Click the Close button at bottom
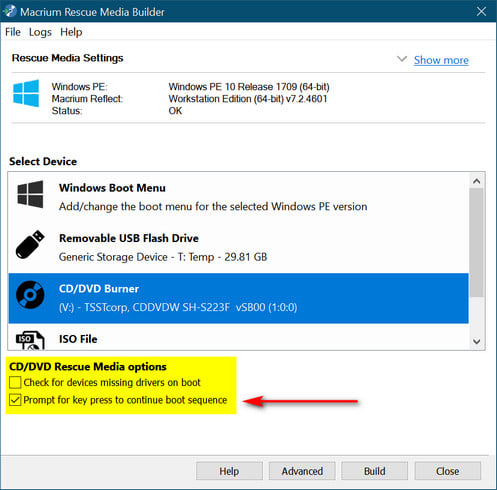 coord(448,471)
